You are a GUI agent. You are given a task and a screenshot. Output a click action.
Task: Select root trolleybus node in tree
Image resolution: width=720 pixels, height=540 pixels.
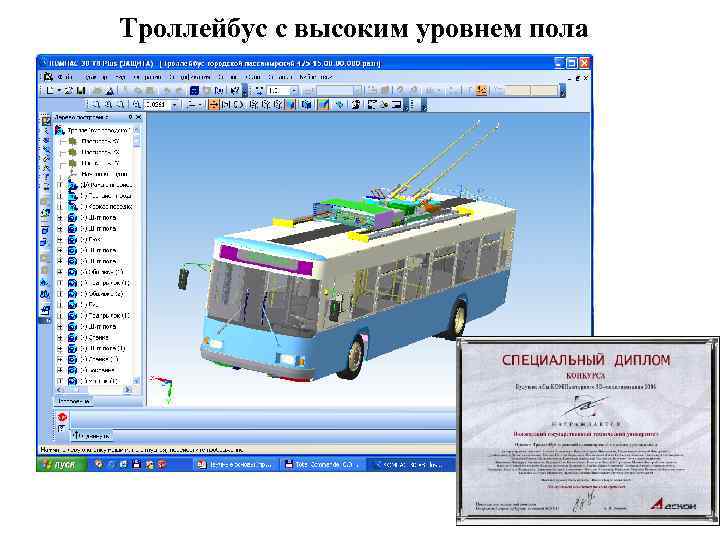tap(99, 130)
